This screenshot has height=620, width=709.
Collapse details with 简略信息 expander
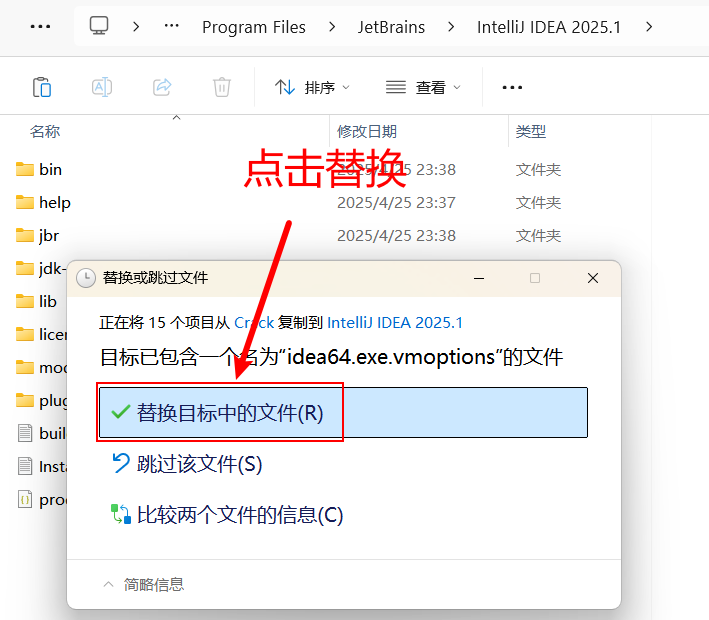pyautogui.click(x=143, y=584)
